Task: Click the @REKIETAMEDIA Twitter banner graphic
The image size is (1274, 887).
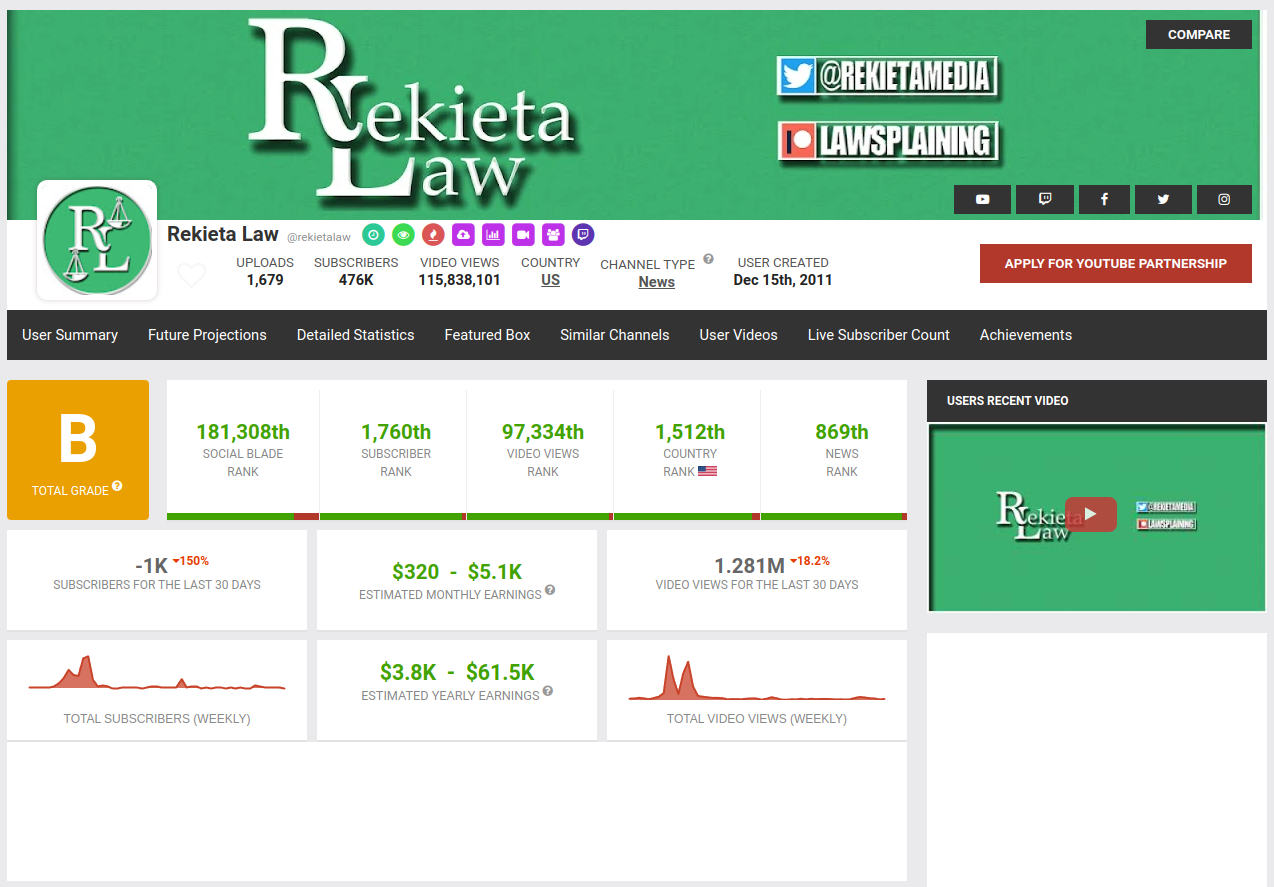Action: (x=888, y=76)
